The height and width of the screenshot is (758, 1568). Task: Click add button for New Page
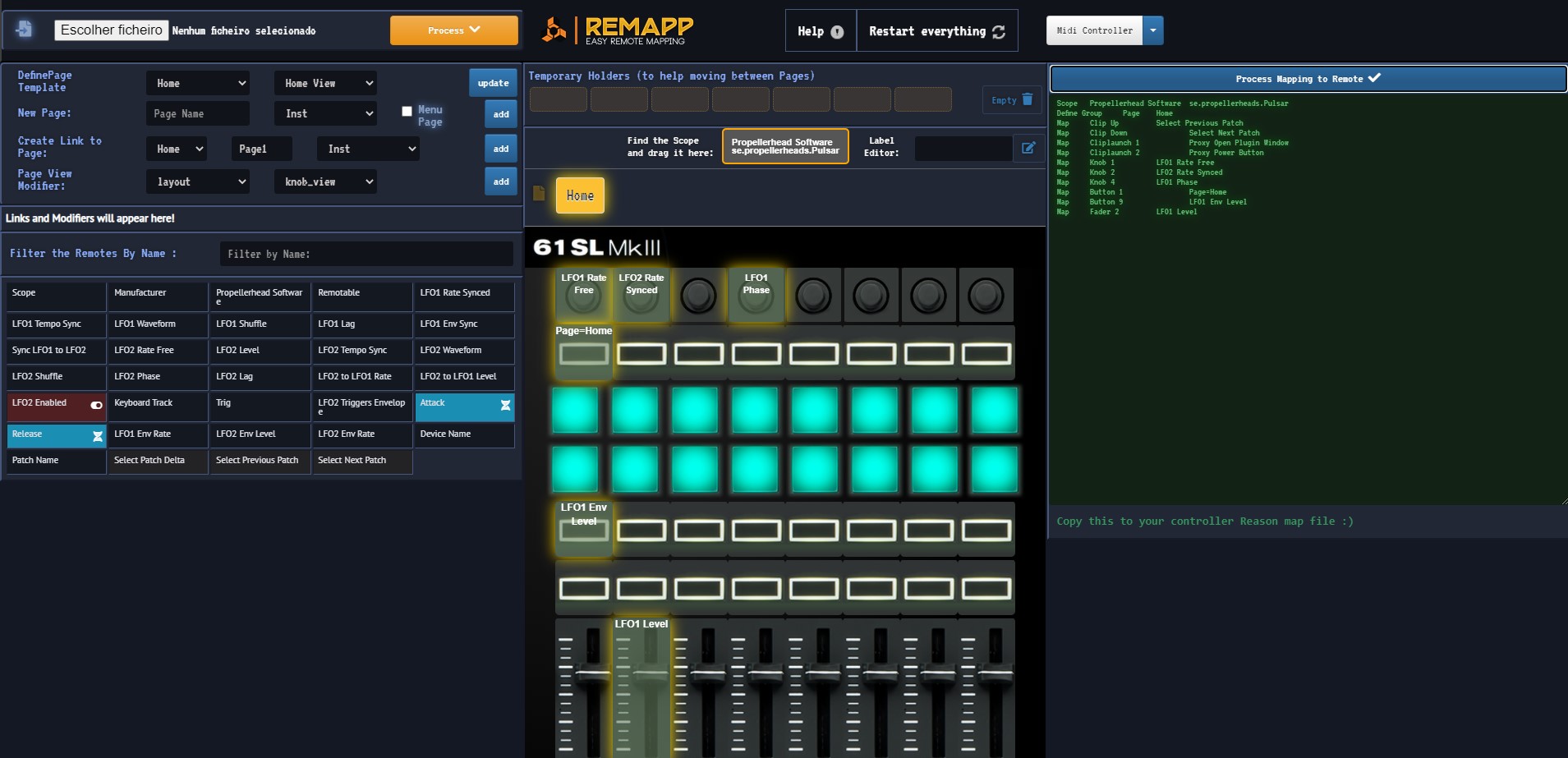click(501, 114)
